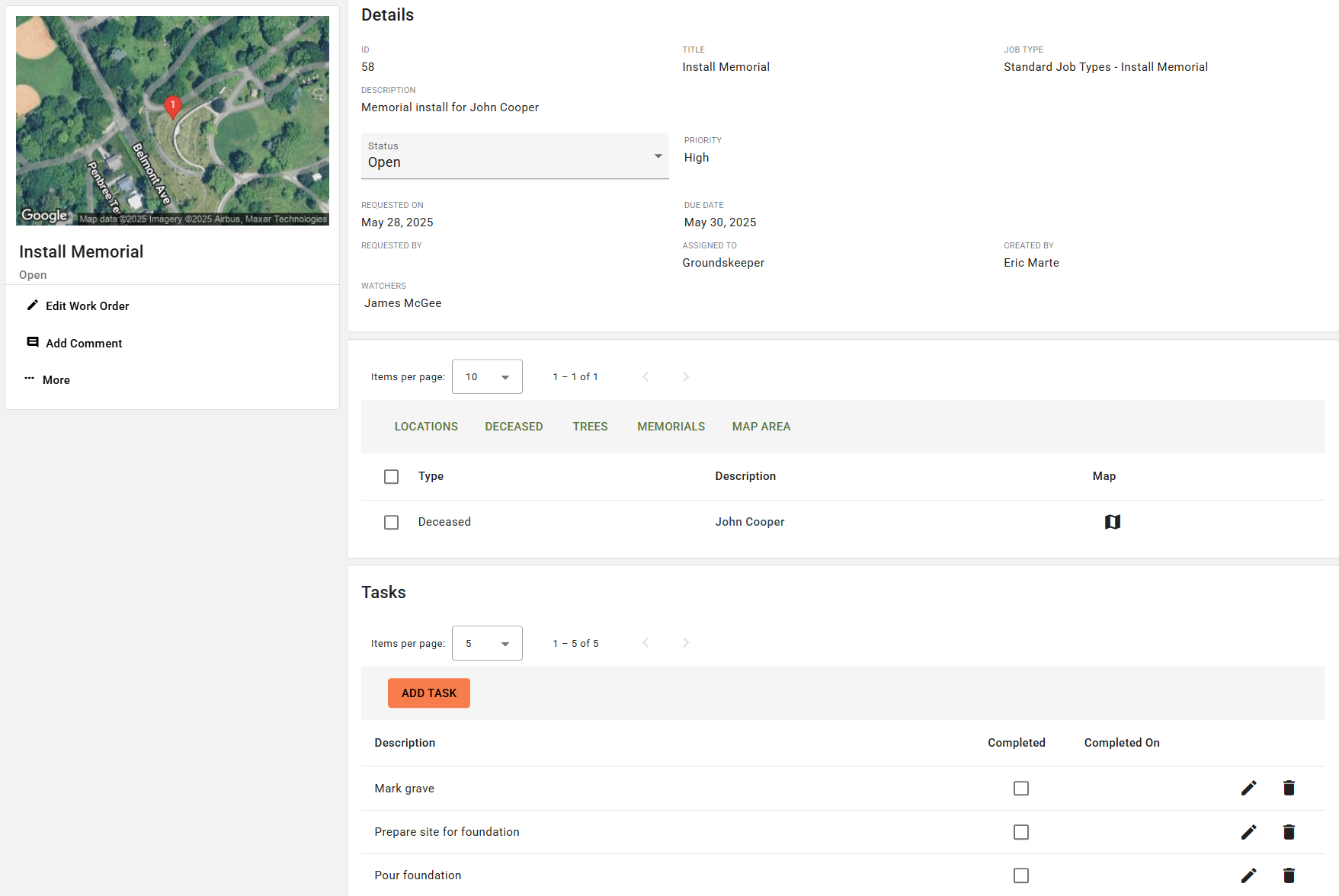
Task: Click the comment bubble icon beside Add Comment
Action: (32, 342)
